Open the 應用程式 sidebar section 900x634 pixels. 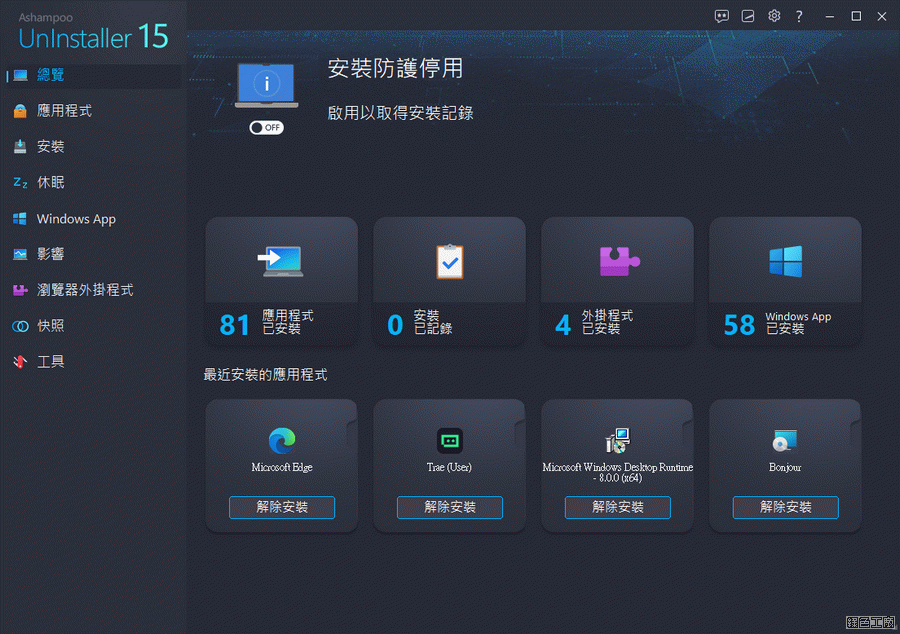point(64,111)
